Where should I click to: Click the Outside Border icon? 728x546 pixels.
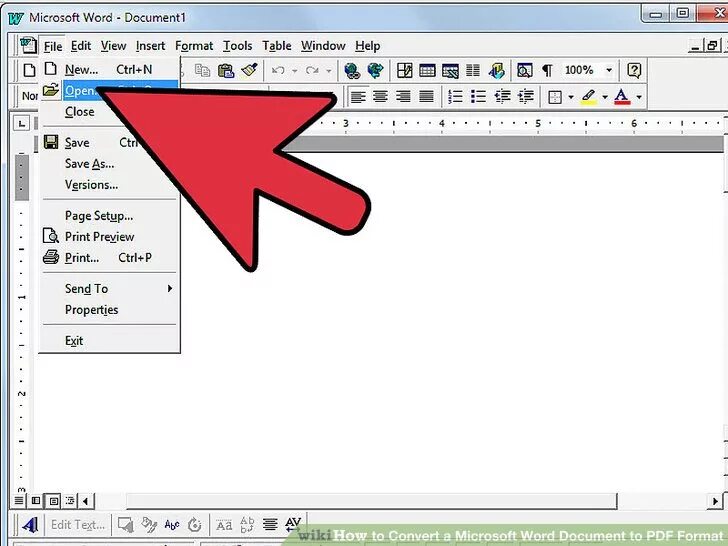[555, 97]
